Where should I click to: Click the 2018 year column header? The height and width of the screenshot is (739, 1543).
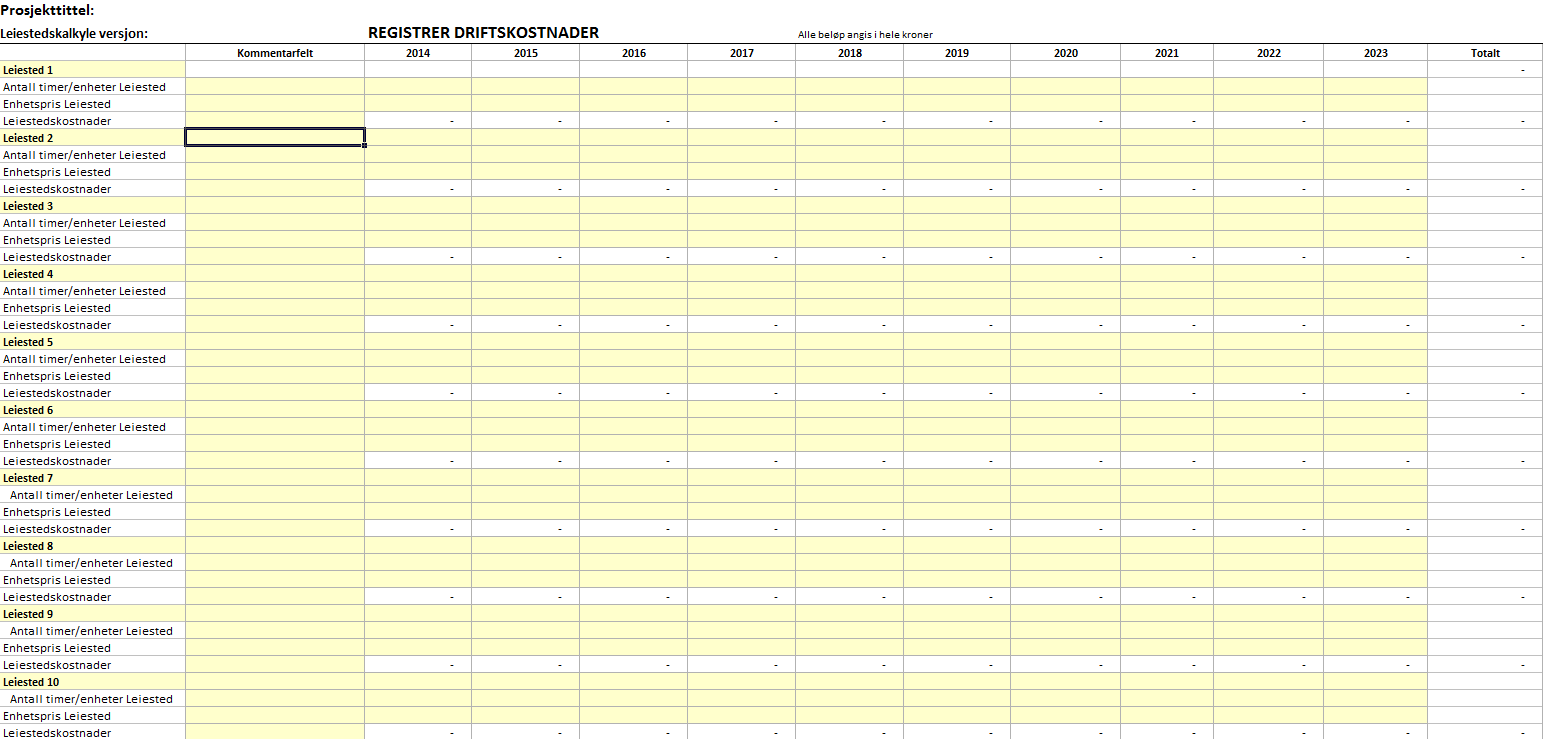[849, 53]
